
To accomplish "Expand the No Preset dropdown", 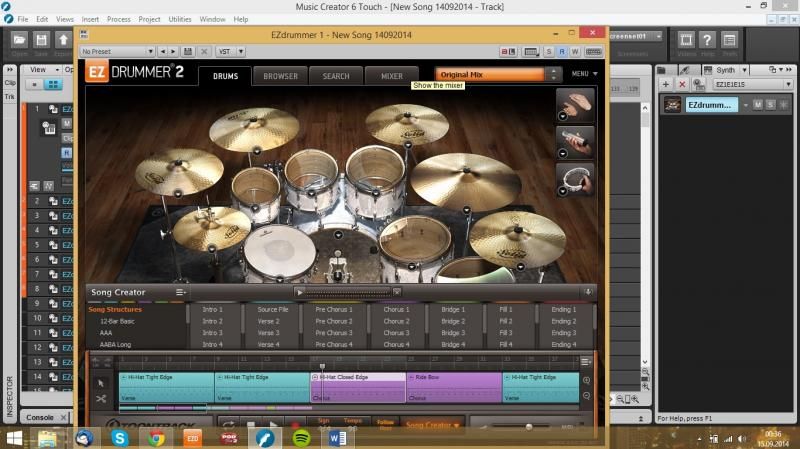I will click(150, 52).
